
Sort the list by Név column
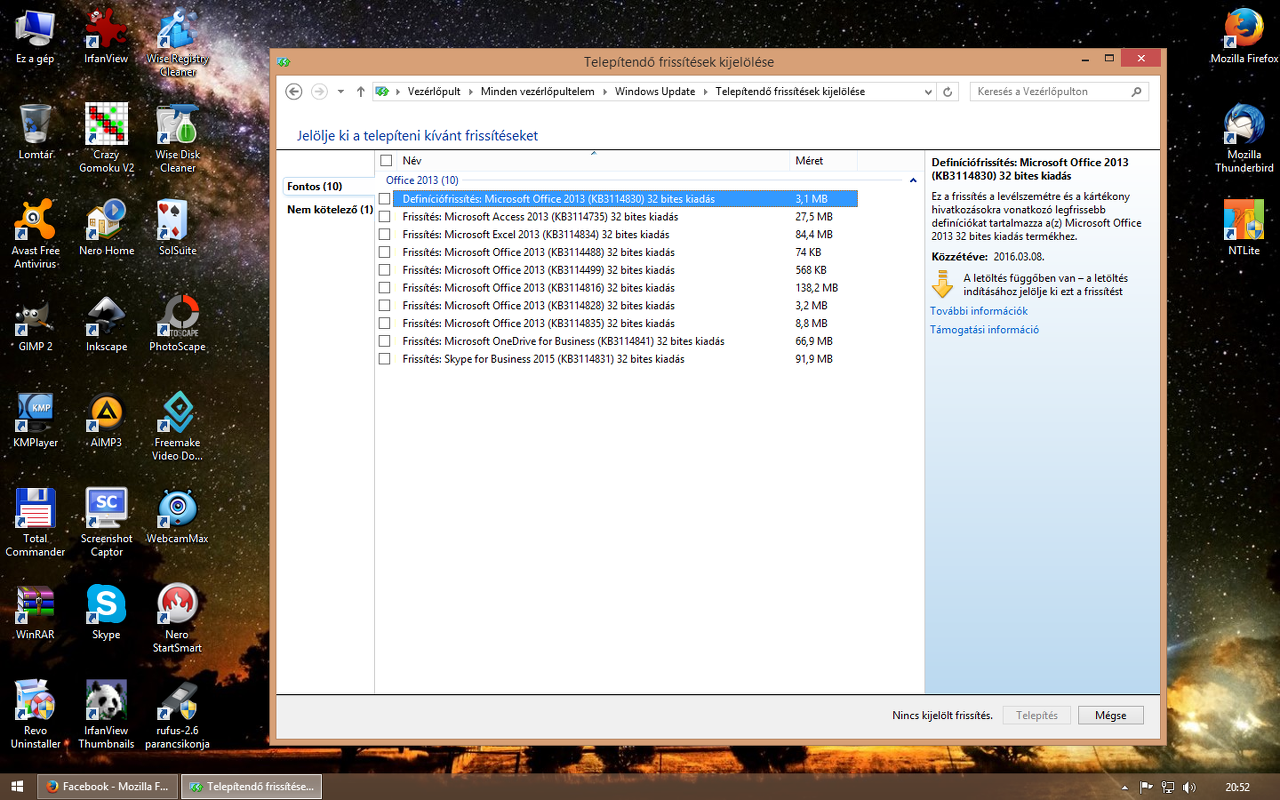point(593,160)
